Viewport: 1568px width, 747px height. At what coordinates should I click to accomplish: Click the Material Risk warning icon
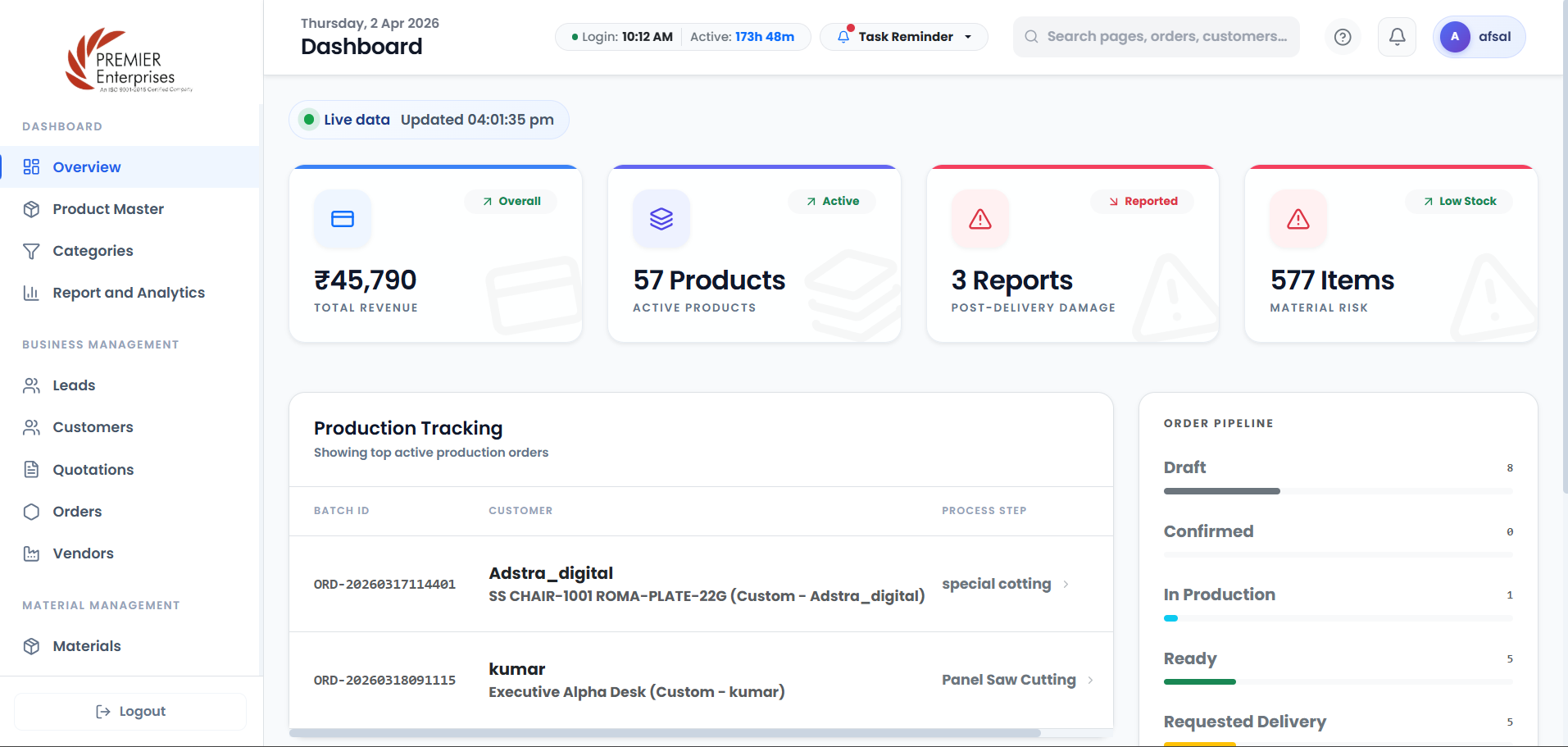click(1298, 219)
